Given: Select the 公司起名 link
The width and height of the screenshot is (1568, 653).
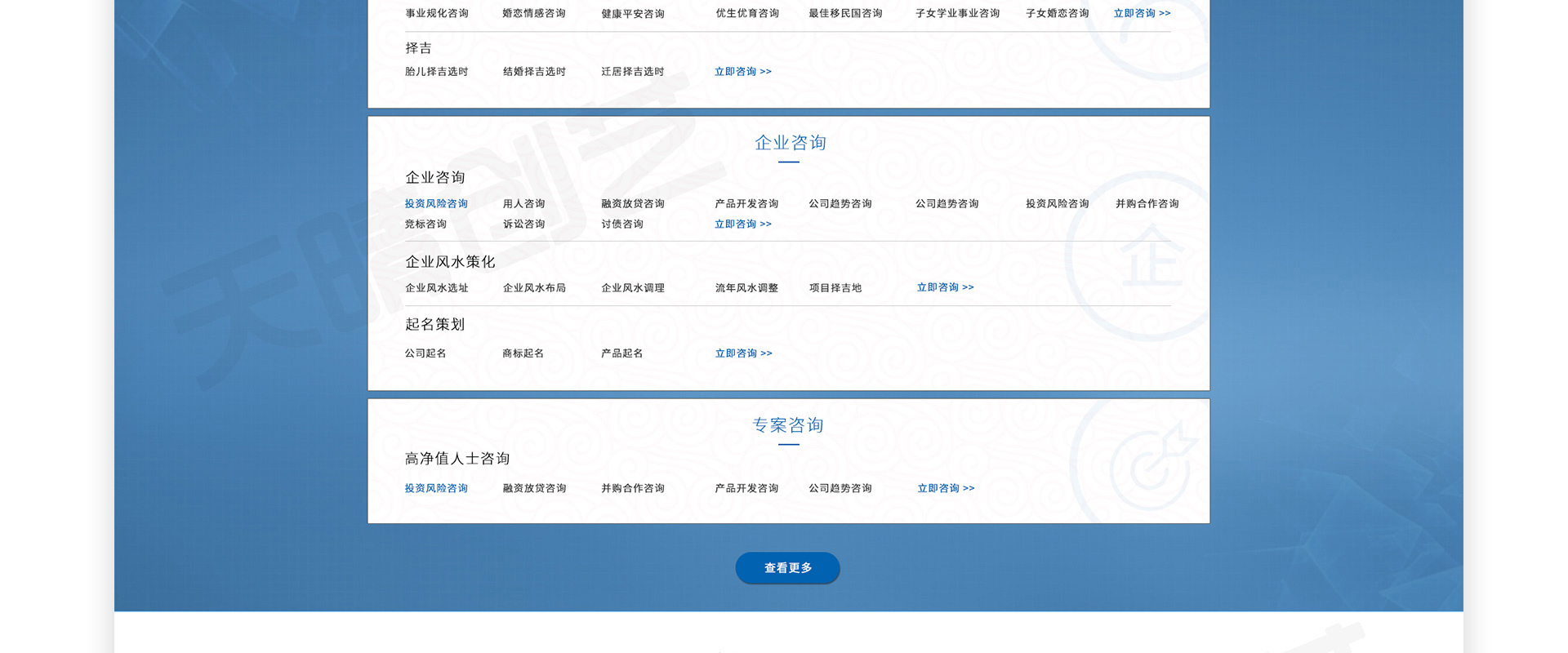Looking at the screenshot, I should 425,353.
